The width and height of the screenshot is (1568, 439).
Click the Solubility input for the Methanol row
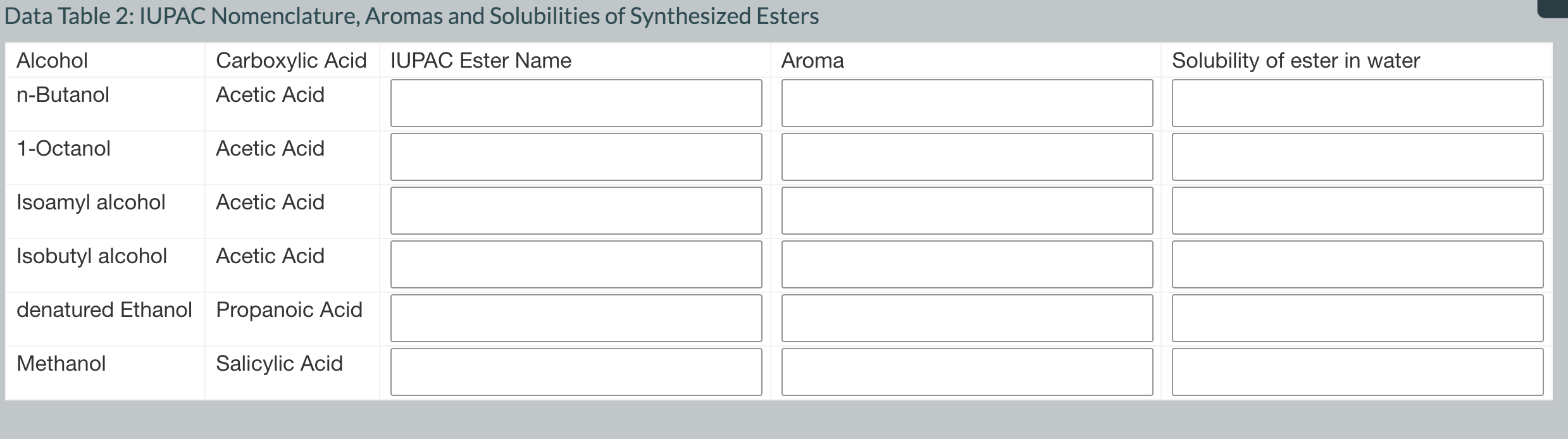pyautogui.click(x=1357, y=372)
